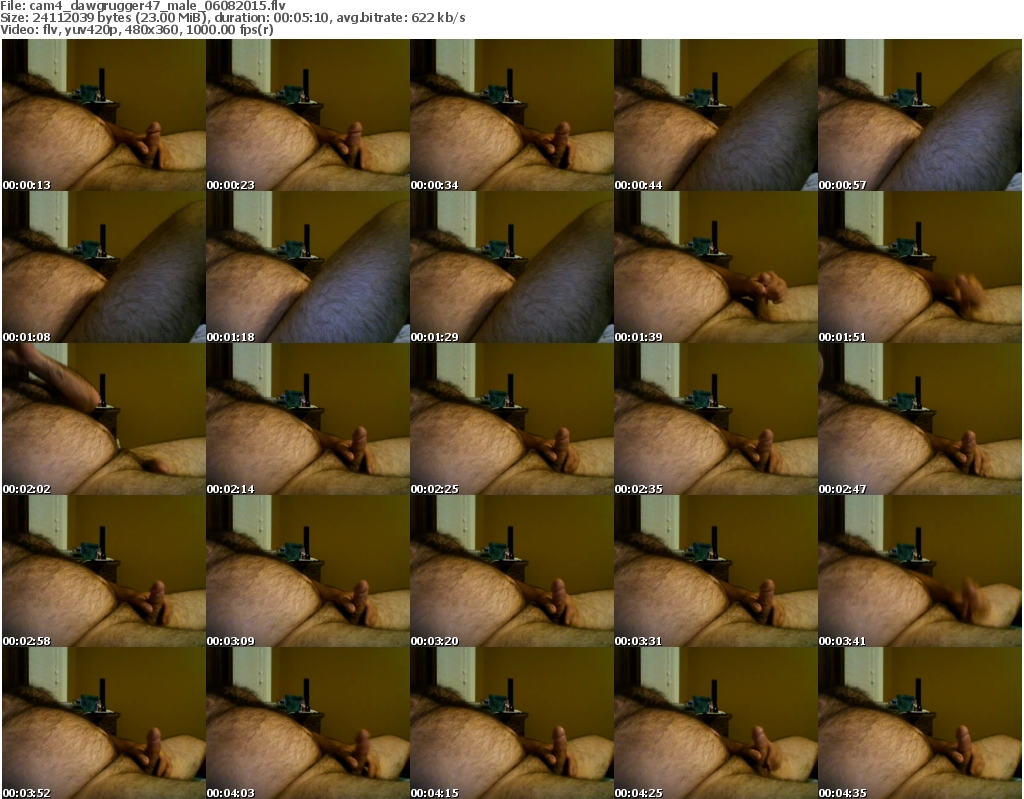Open the frame stamped 00:00:44
The image size is (1024, 799).
(716, 115)
